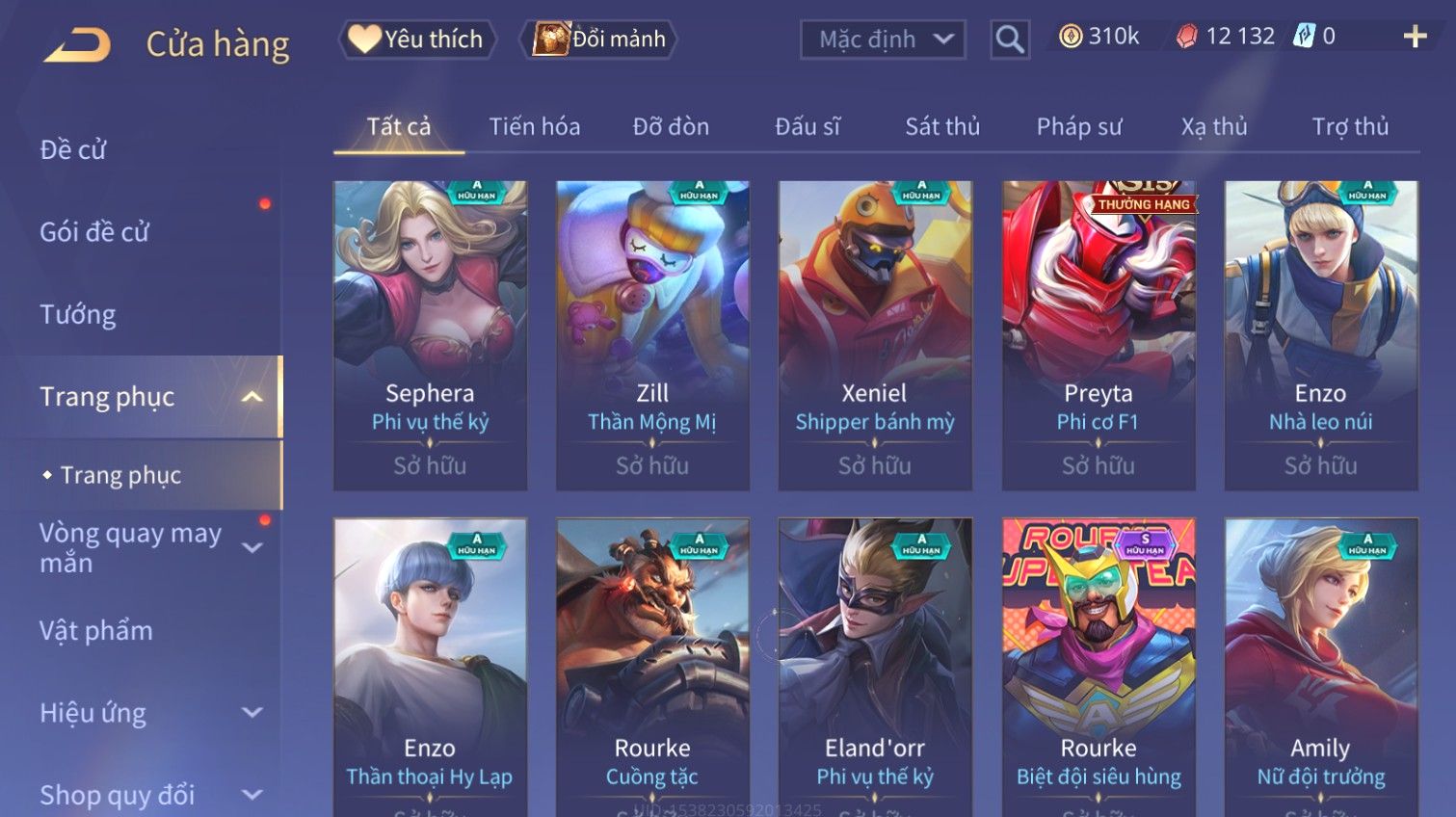Open the Preyta Phi cơ F1 skin card
This screenshot has height=817, width=1456.
1099,335
